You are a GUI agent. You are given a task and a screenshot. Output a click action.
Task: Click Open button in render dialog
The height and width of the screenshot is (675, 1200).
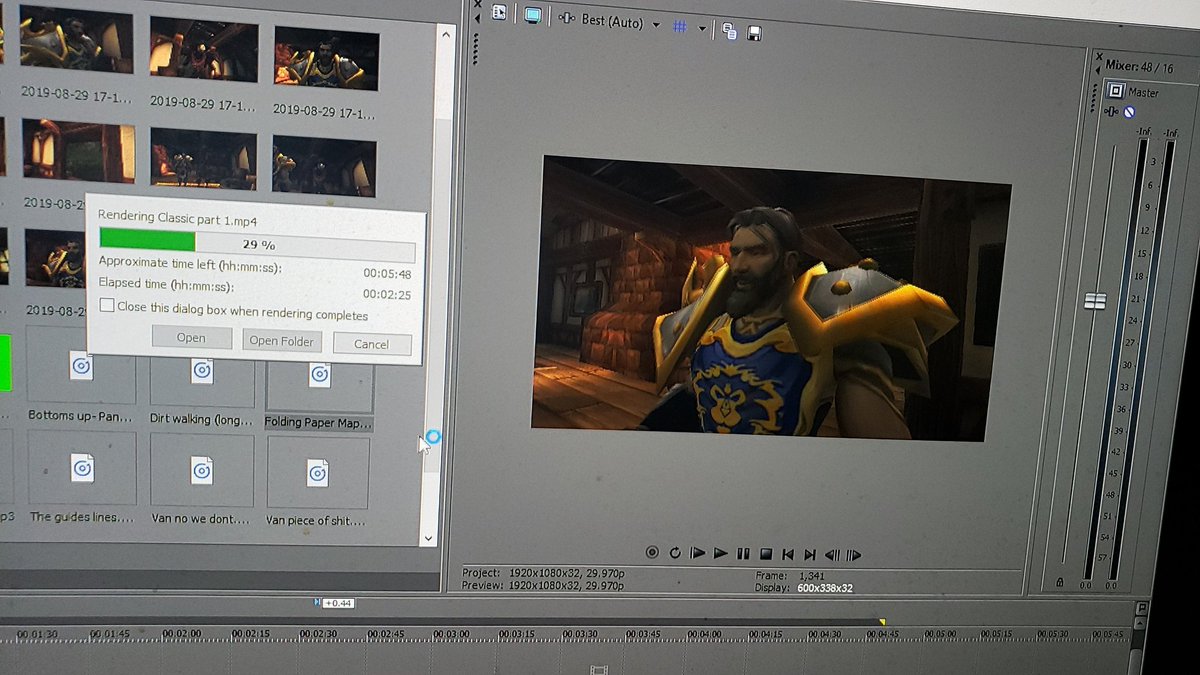[191, 337]
